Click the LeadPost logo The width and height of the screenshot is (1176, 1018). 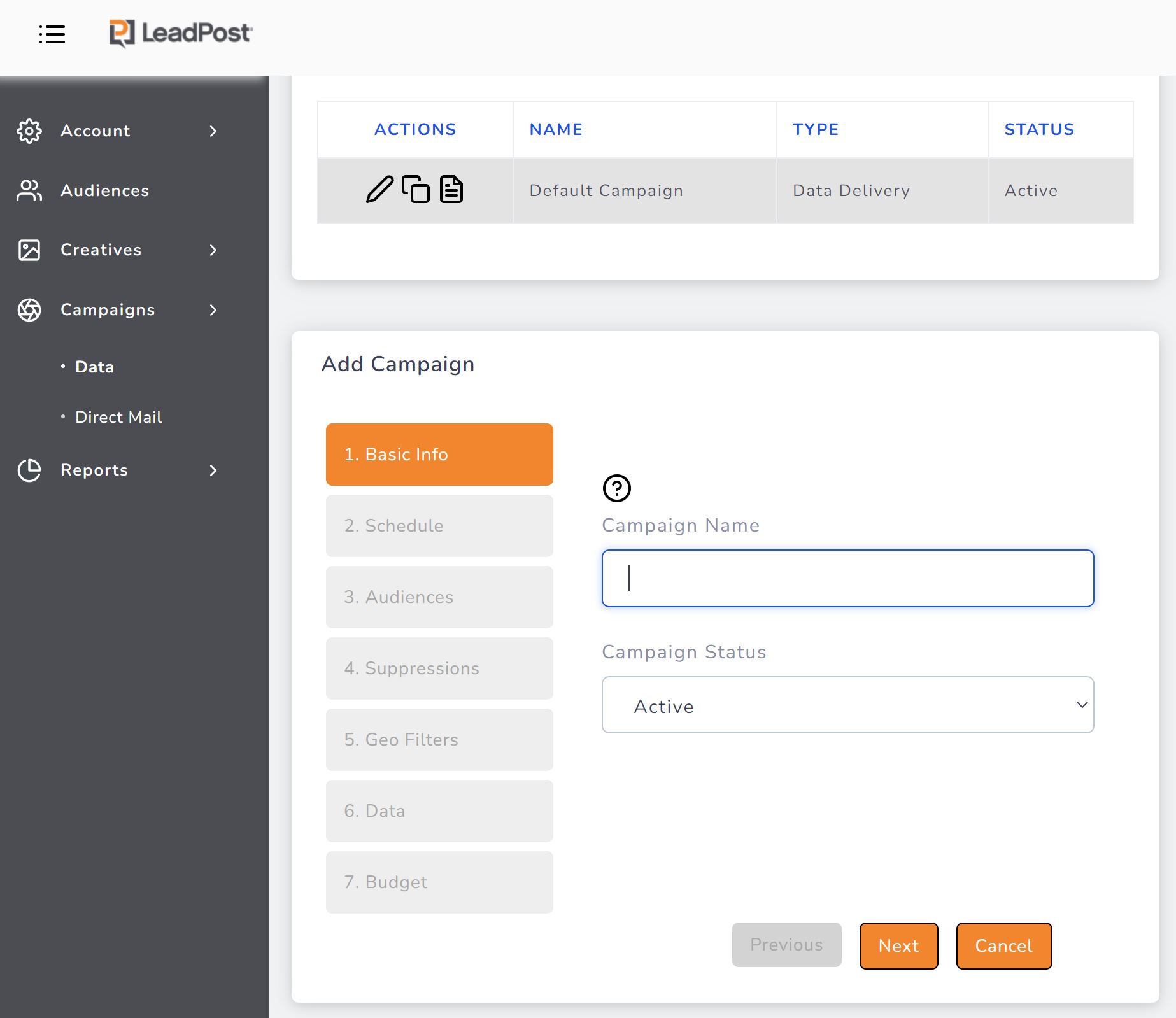(x=180, y=34)
